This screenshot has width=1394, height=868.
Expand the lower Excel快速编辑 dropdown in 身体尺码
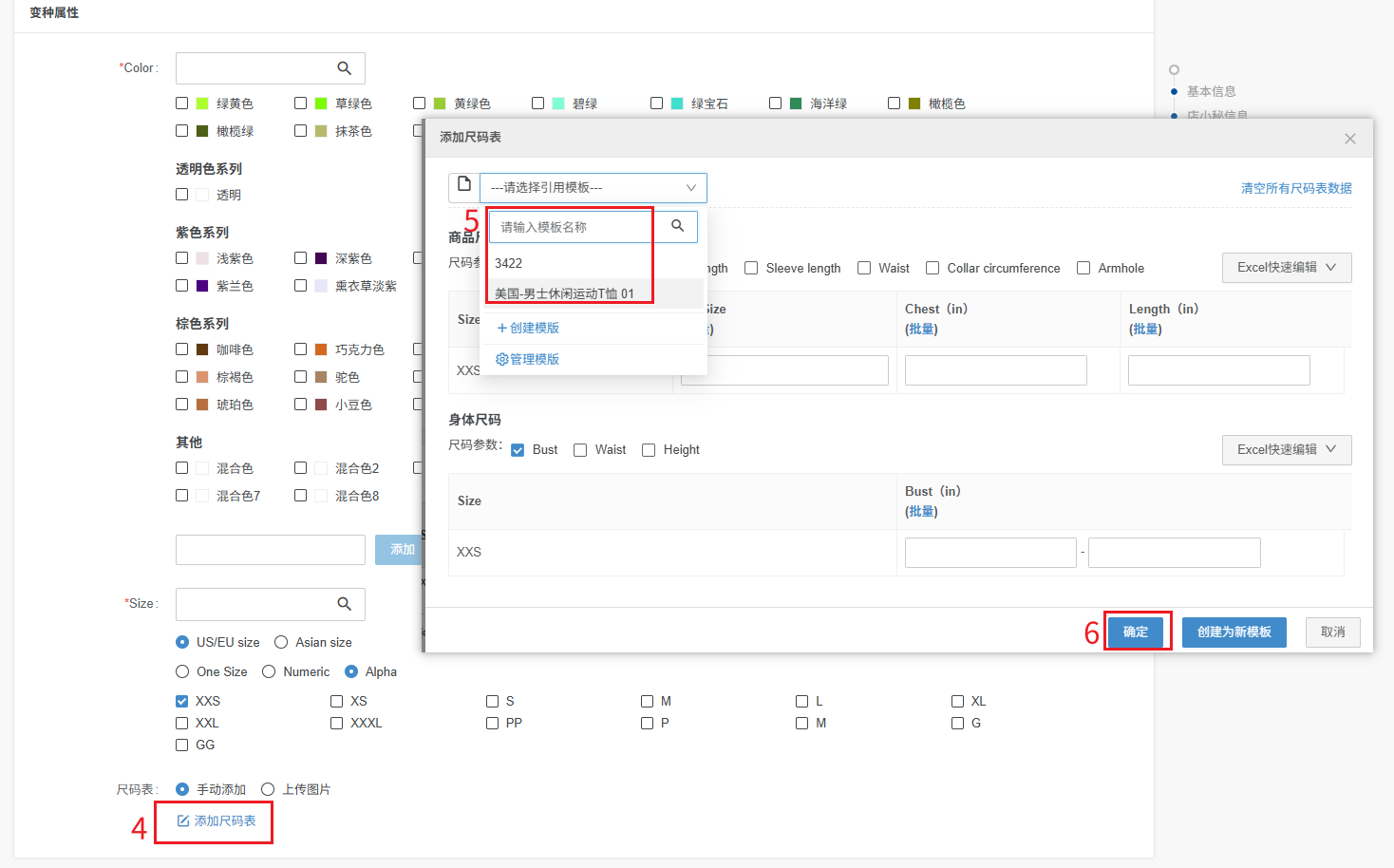click(1286, 450)
